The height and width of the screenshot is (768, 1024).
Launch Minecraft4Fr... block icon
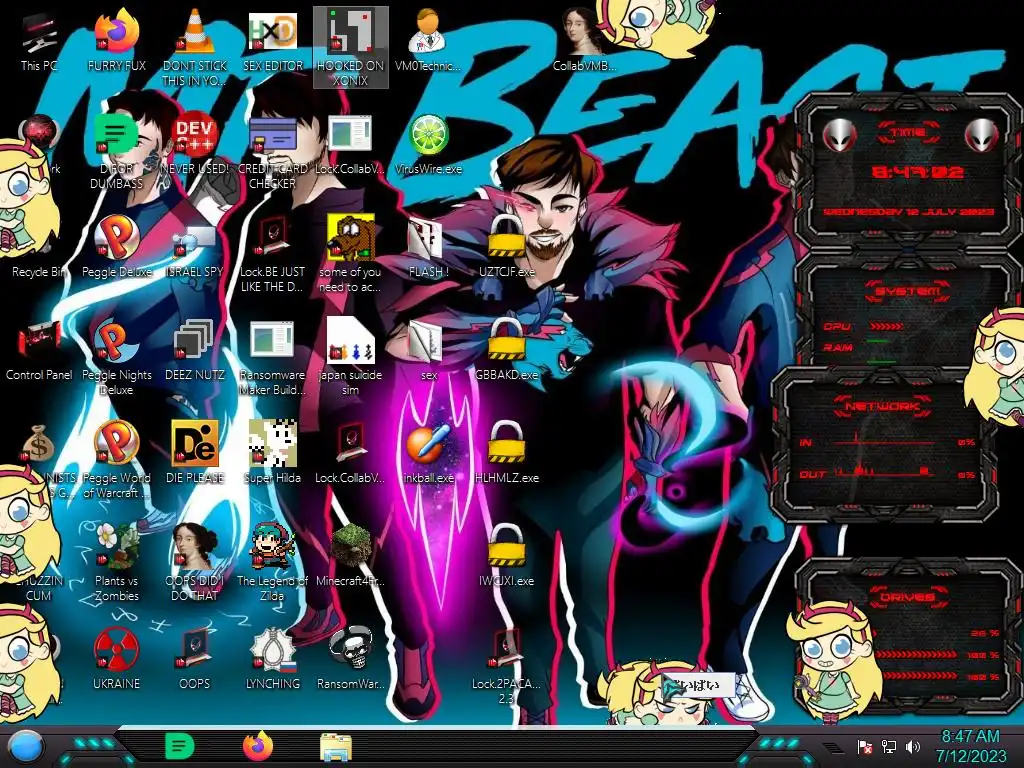351,556
